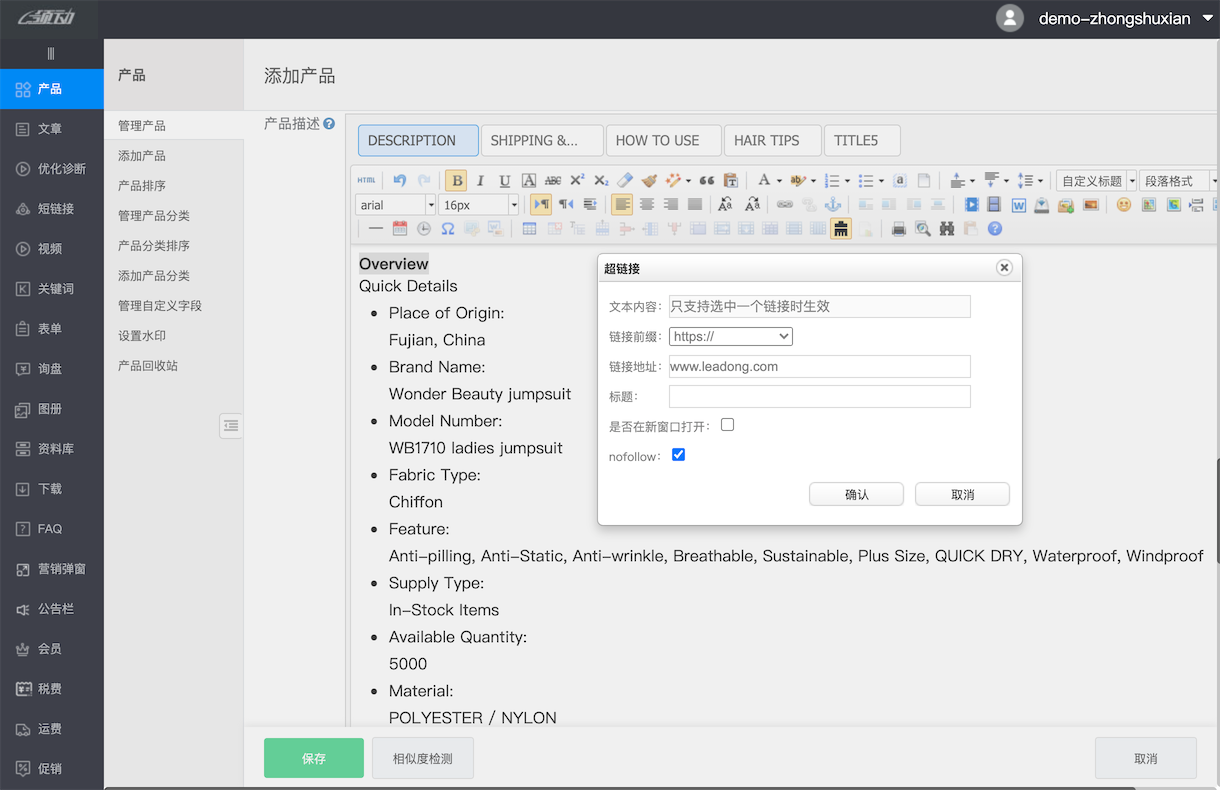Click the print icon in editor
This screenshot has height=790, width=1220.
pos(898,229)
